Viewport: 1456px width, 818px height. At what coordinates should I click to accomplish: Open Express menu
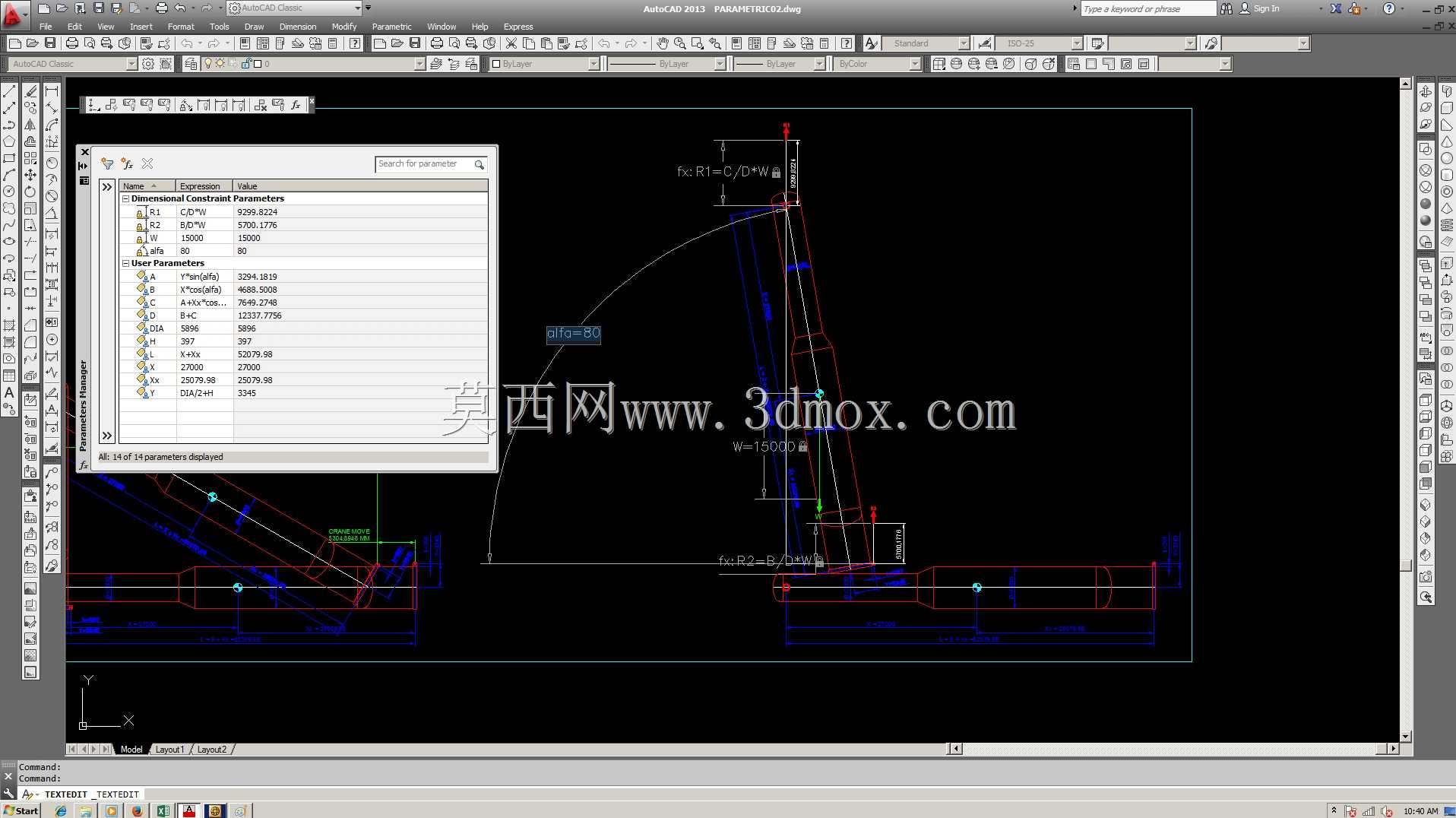[518, 27]
